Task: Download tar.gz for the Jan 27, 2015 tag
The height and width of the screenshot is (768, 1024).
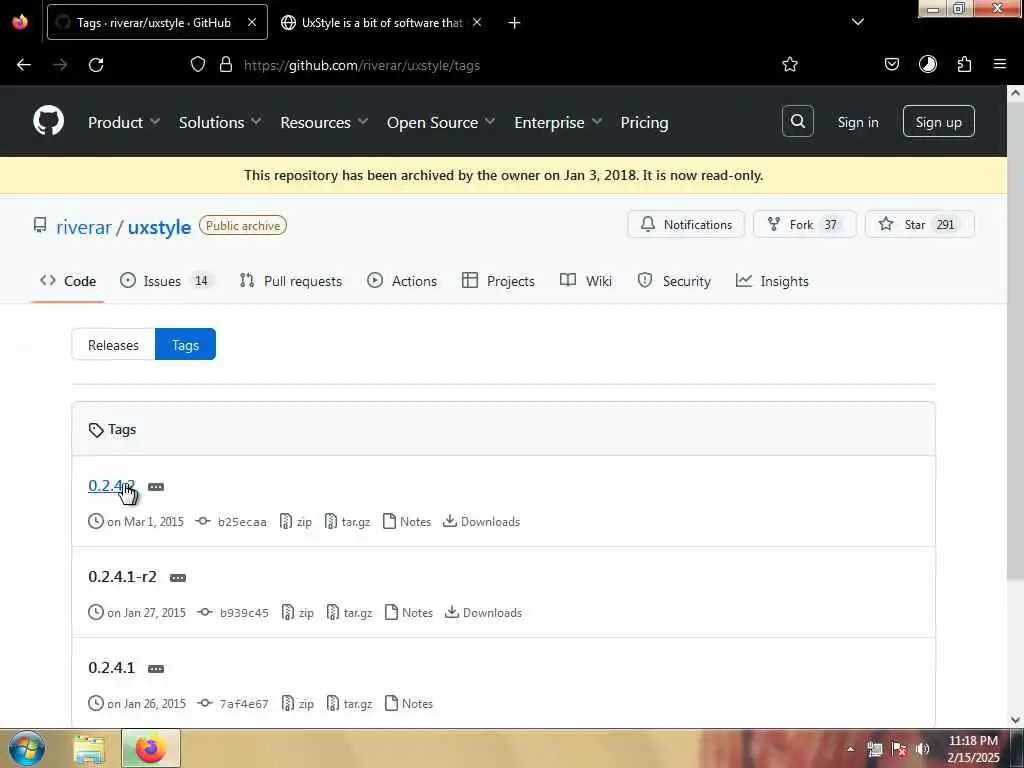Action: click(349, 612)
